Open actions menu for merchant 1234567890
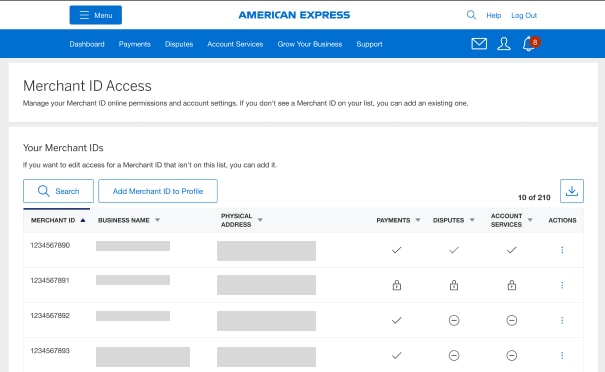This screenshot has height=372, width=605. (562, 250)
